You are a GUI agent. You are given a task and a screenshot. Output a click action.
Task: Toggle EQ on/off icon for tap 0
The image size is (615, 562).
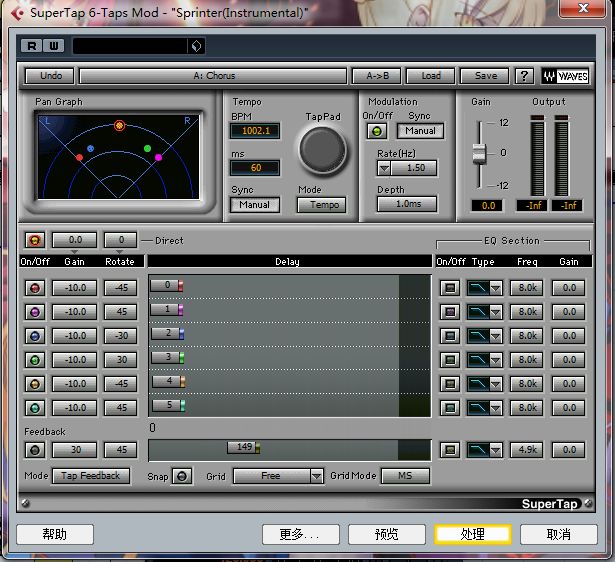450,288
